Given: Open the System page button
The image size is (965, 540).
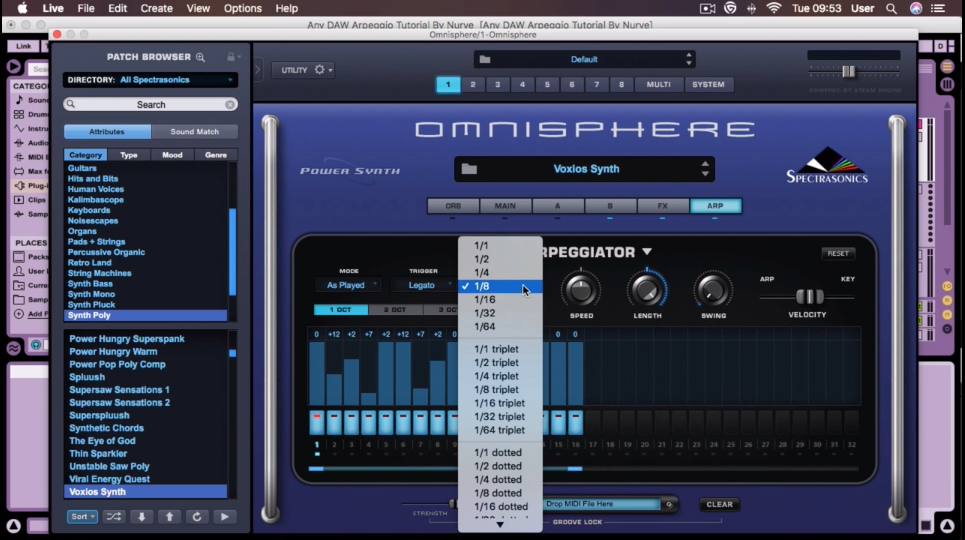Looking at the screenshot, I should click(x=708, y=84).
